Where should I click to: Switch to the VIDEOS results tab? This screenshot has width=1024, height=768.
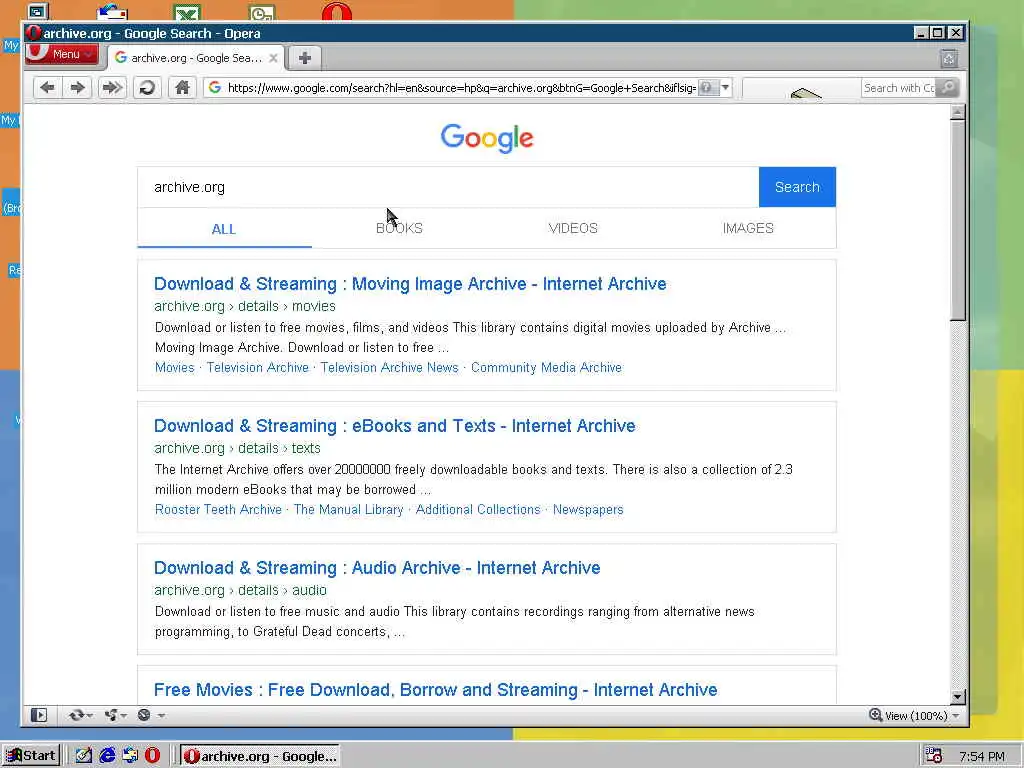pos(573,228)
